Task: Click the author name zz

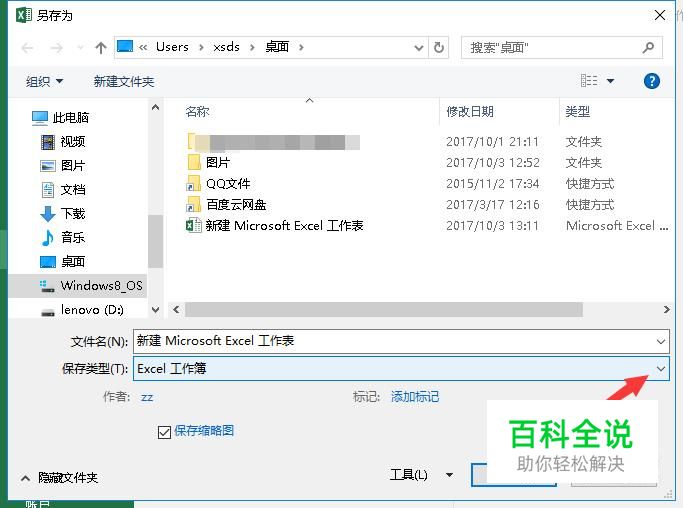Action: [147, 397]
